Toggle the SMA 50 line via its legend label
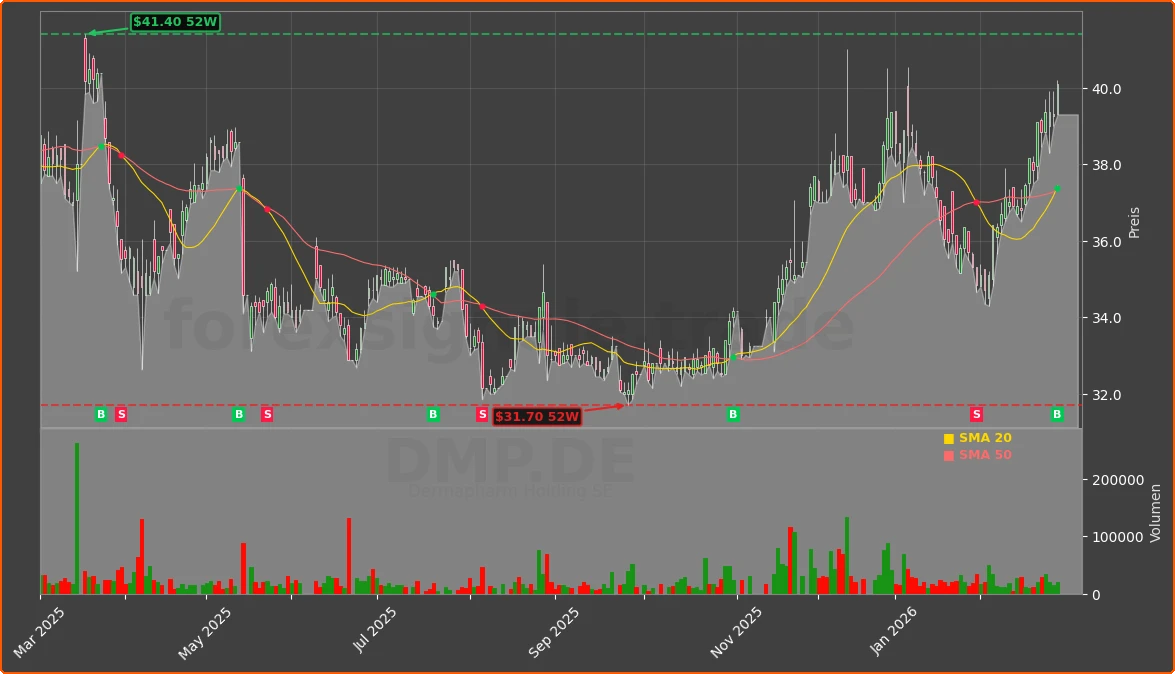 point(984,454)
